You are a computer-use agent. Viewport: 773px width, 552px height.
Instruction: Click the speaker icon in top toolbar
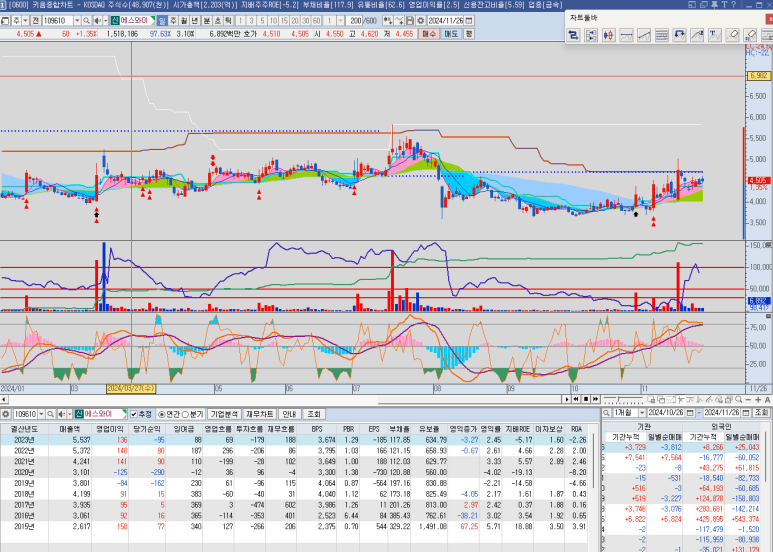pos(98,21)
